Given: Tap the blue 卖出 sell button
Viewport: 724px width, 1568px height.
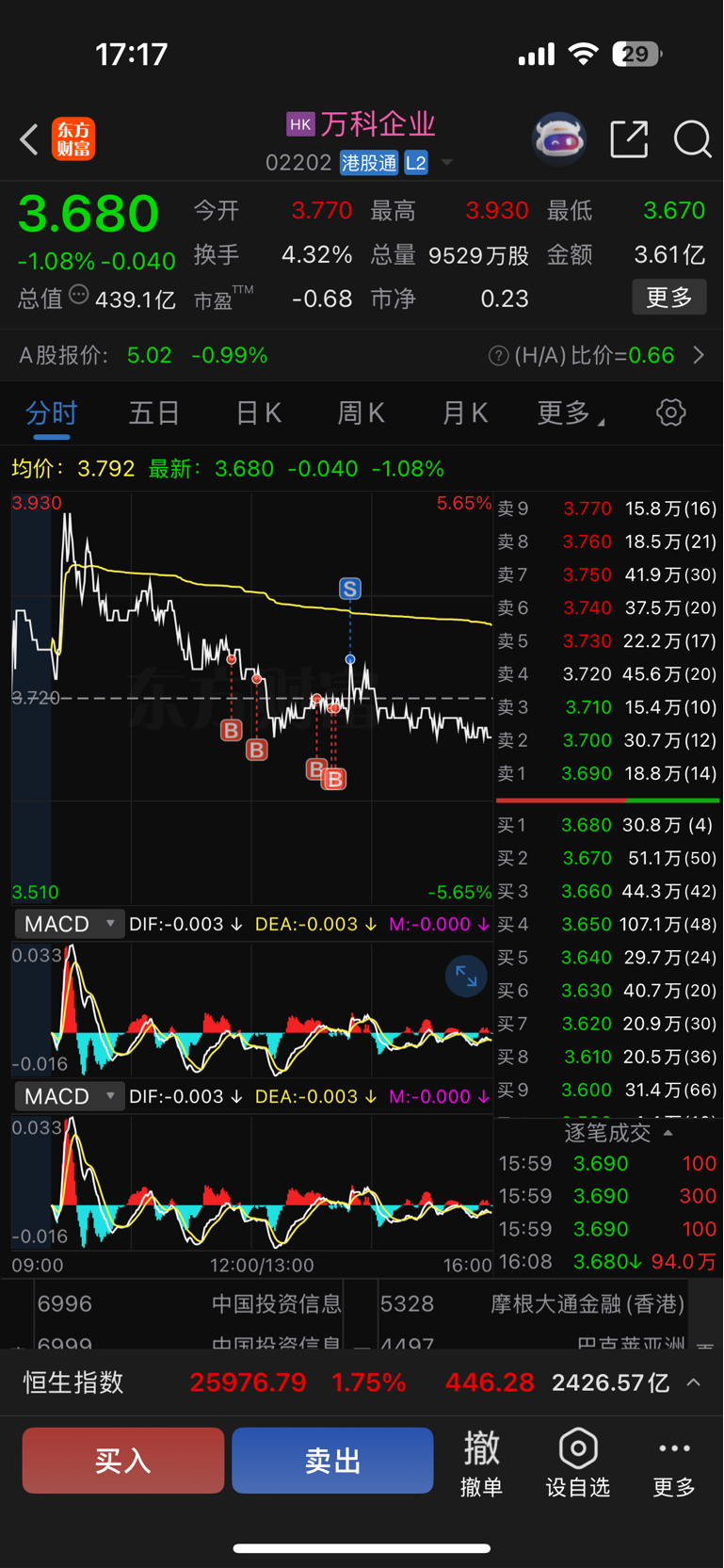Looking at the screenshot, I should pos(332,1461).
